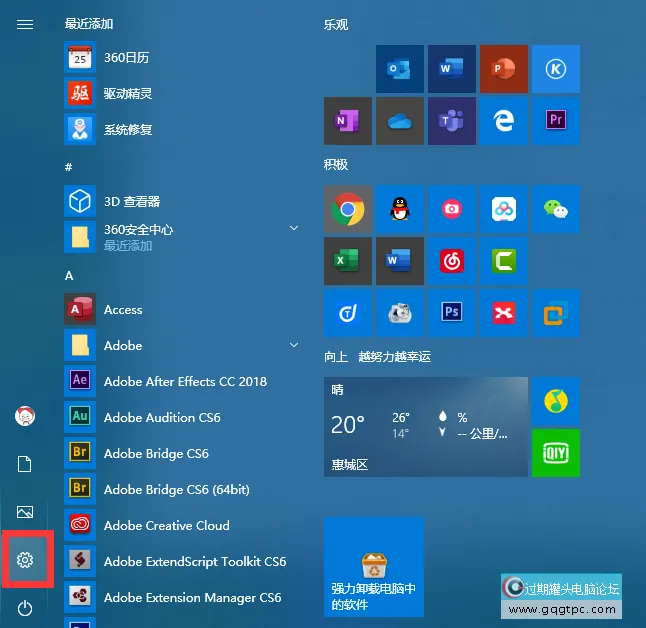646x628 pixels.
Task: Open the OneNote tile
Action: tap(348, 121)
